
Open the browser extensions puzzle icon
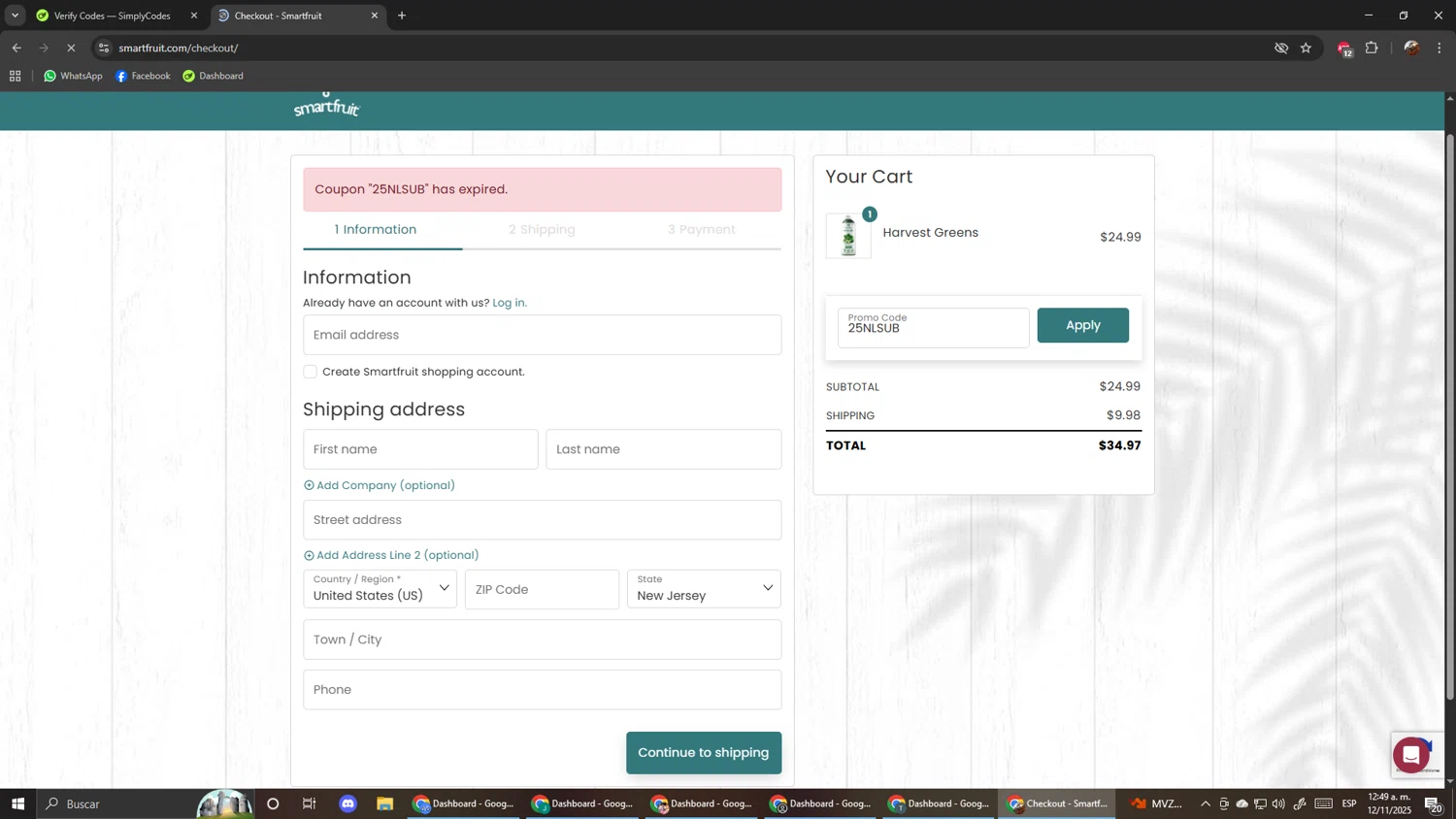click(1372, 48)
